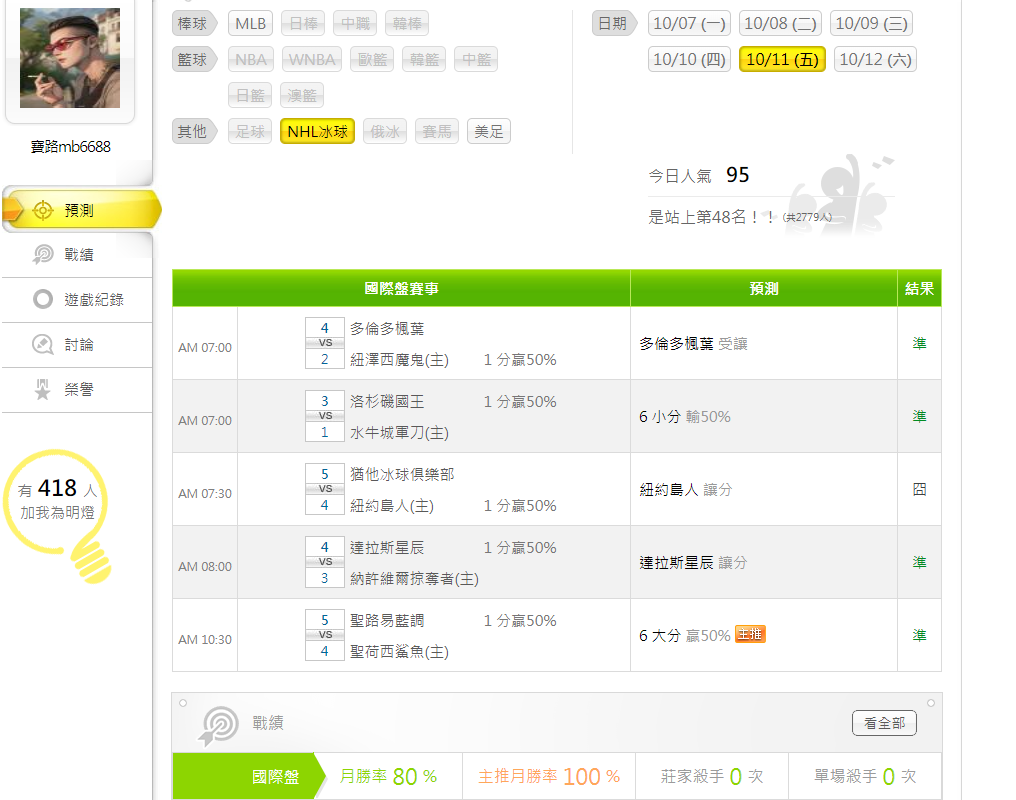Open the 討論 sidebar menu item
Viewport: 1016px width, 800px height.
pyautogui.click(x=77, y=344)
